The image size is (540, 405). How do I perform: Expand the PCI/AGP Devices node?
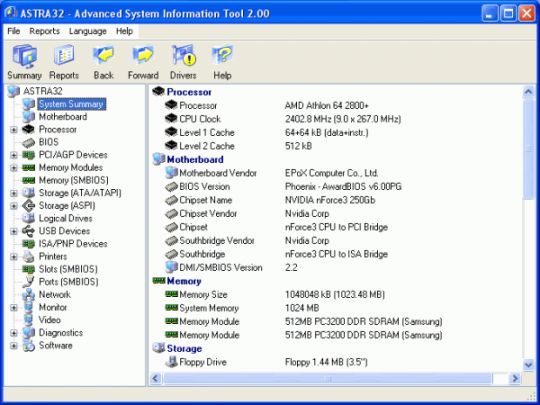13,155
